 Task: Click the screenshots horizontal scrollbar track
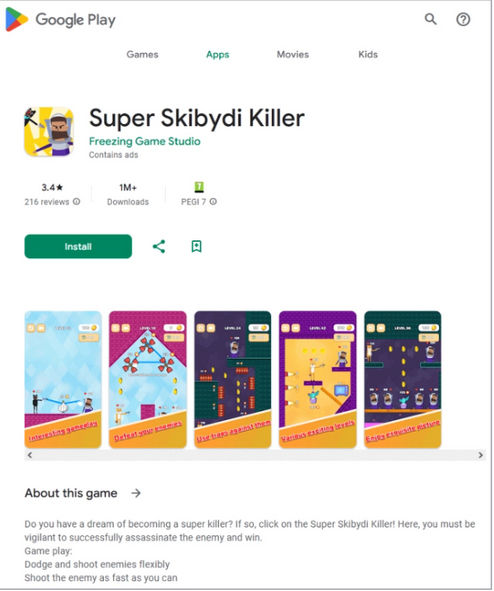[255, 455]
